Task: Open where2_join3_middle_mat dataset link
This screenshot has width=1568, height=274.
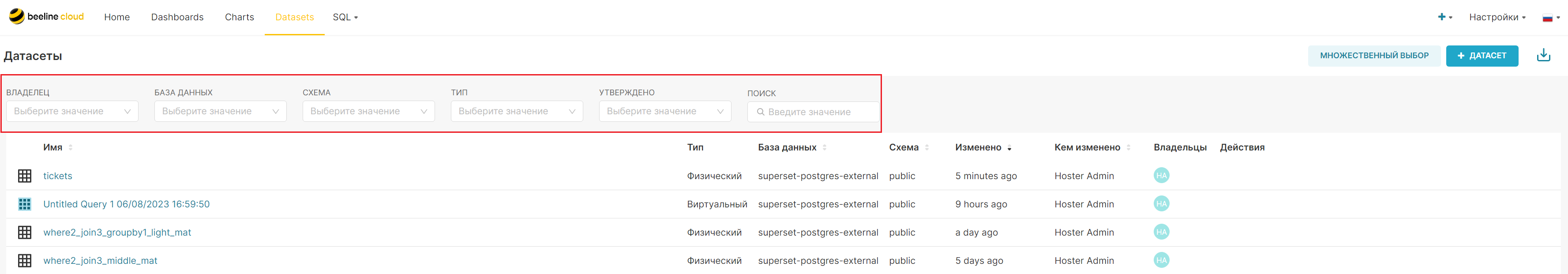Action: pos(101,261)
